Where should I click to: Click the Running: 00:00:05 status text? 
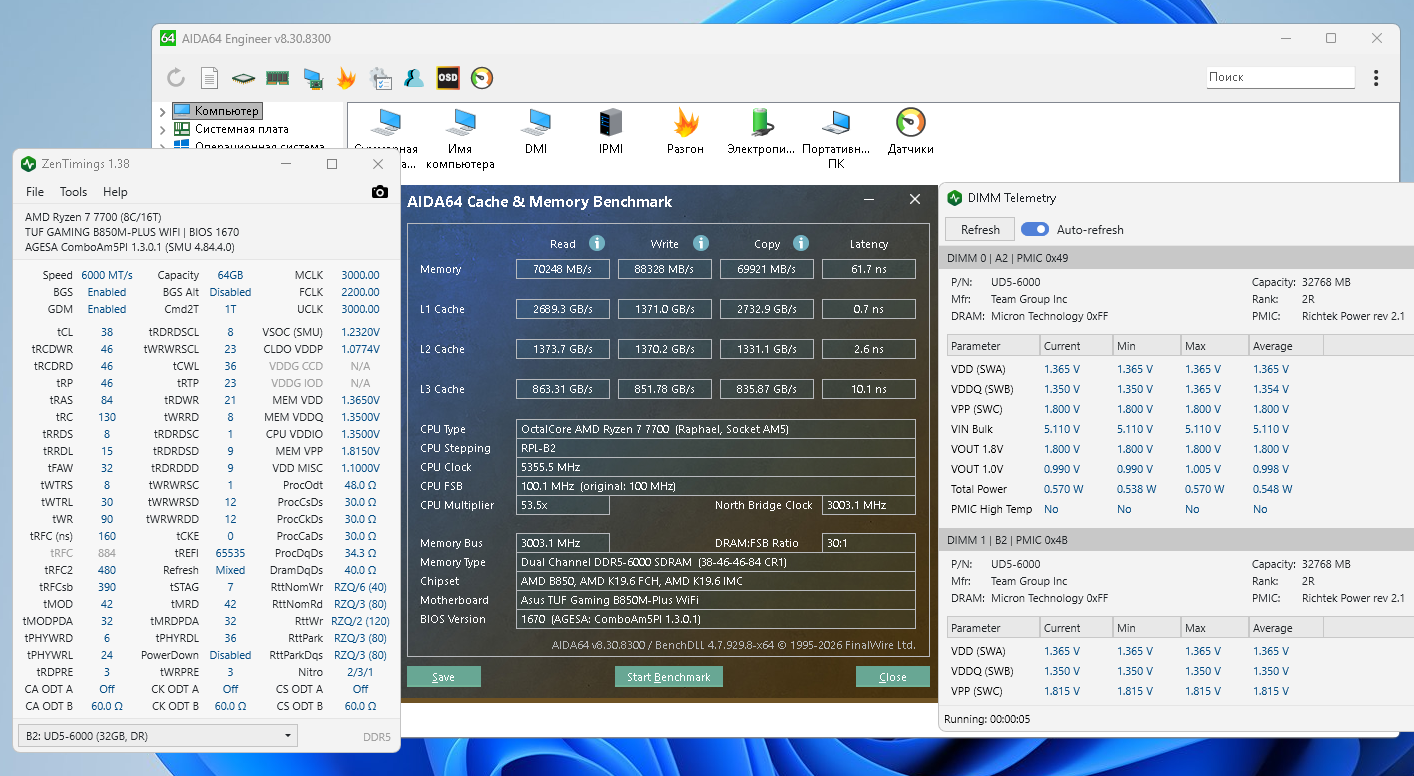[x=987, y=719]
